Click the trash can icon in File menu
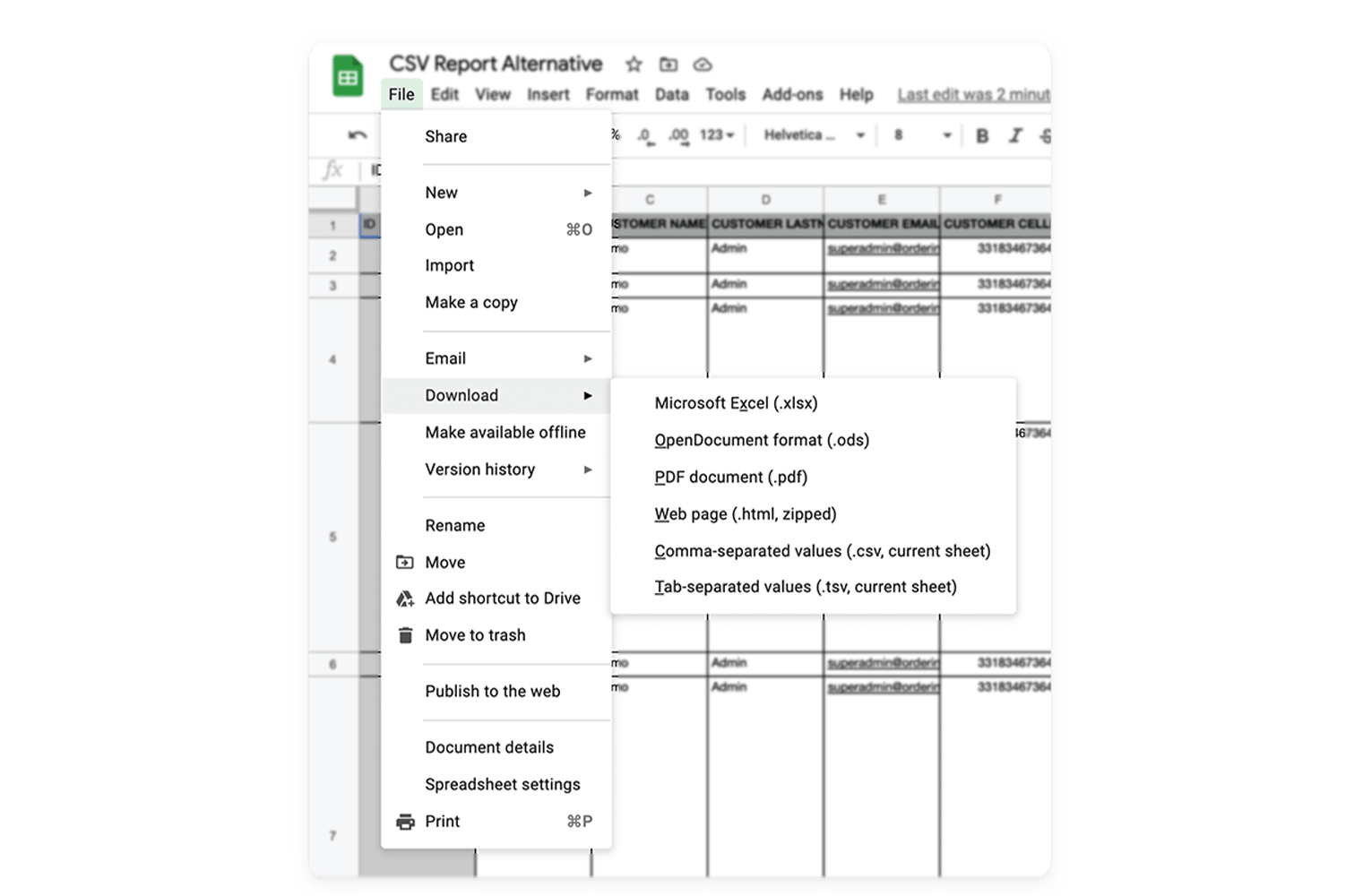The height and width of the screenshot is (896, 1363). tap(405, 635)
